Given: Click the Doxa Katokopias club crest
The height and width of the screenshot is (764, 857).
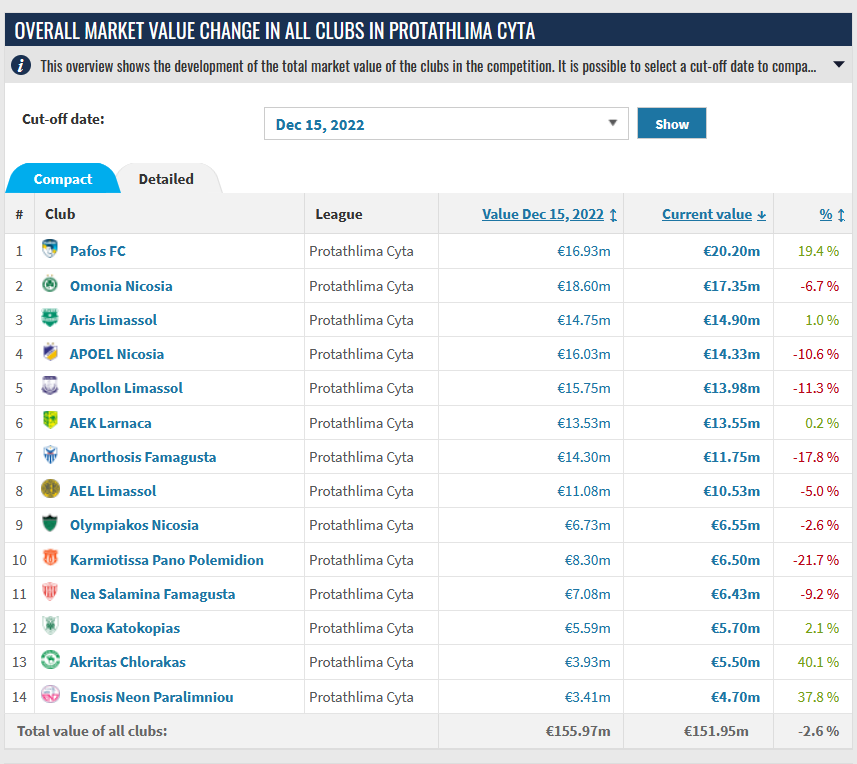Looking at the screenshot, I should pyautogui.click(x=50, y=626).
